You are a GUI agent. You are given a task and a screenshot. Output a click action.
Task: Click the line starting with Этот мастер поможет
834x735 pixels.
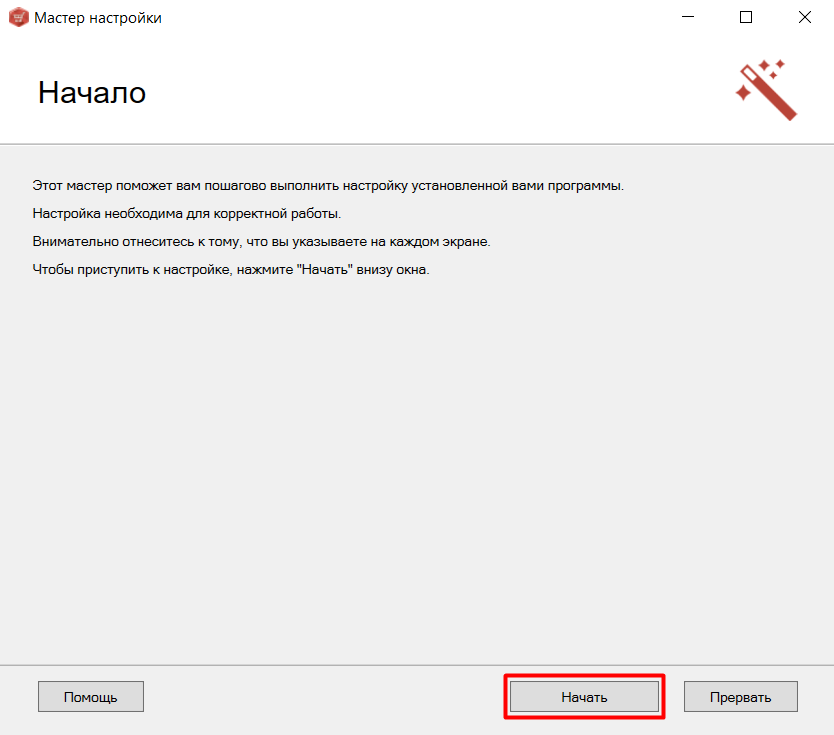tap(328, 186)
